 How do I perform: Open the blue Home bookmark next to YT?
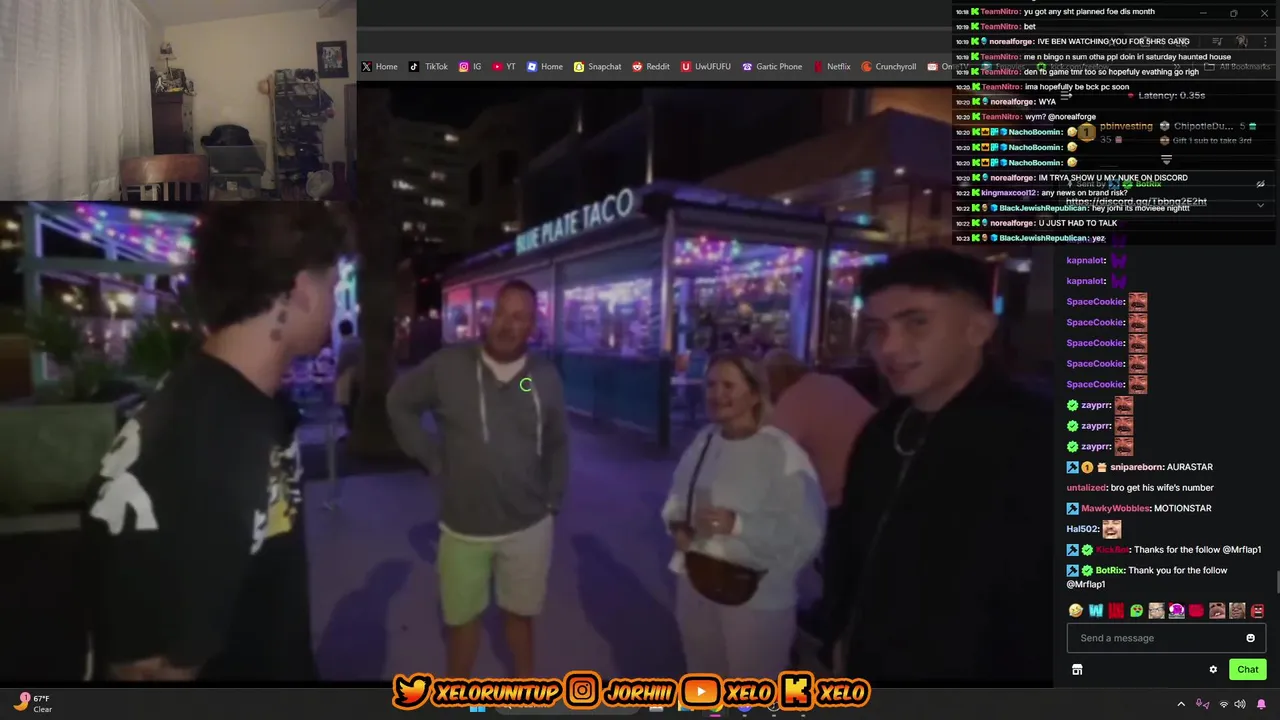coord(545,67)
